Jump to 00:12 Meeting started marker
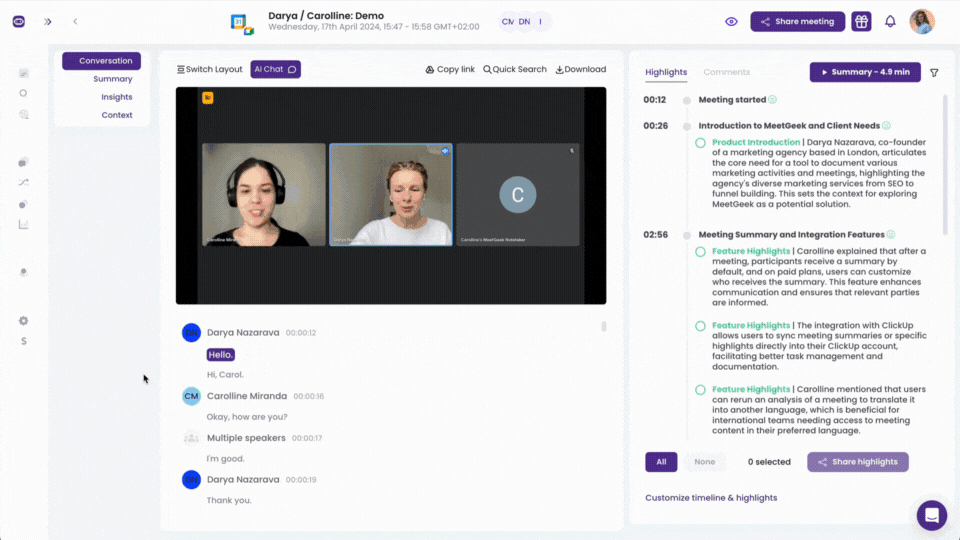Screen dimensions: 960x540 [x=687, y=100]
